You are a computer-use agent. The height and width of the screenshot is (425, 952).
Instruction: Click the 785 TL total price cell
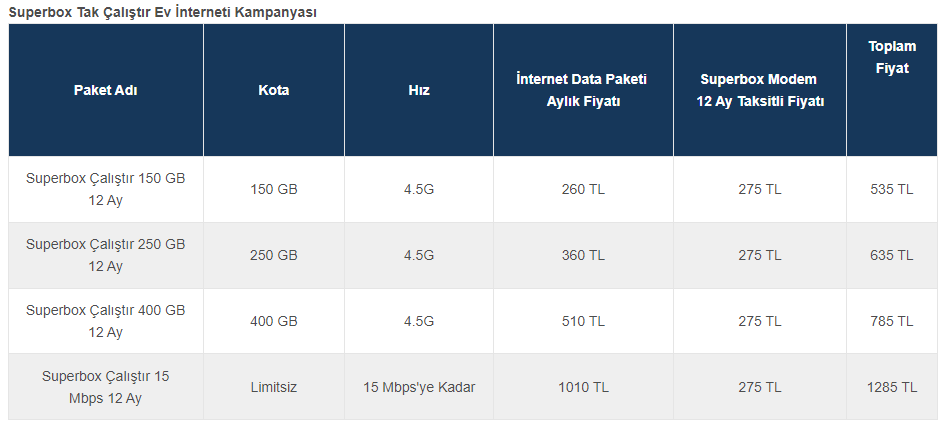[x=891, y=321]
